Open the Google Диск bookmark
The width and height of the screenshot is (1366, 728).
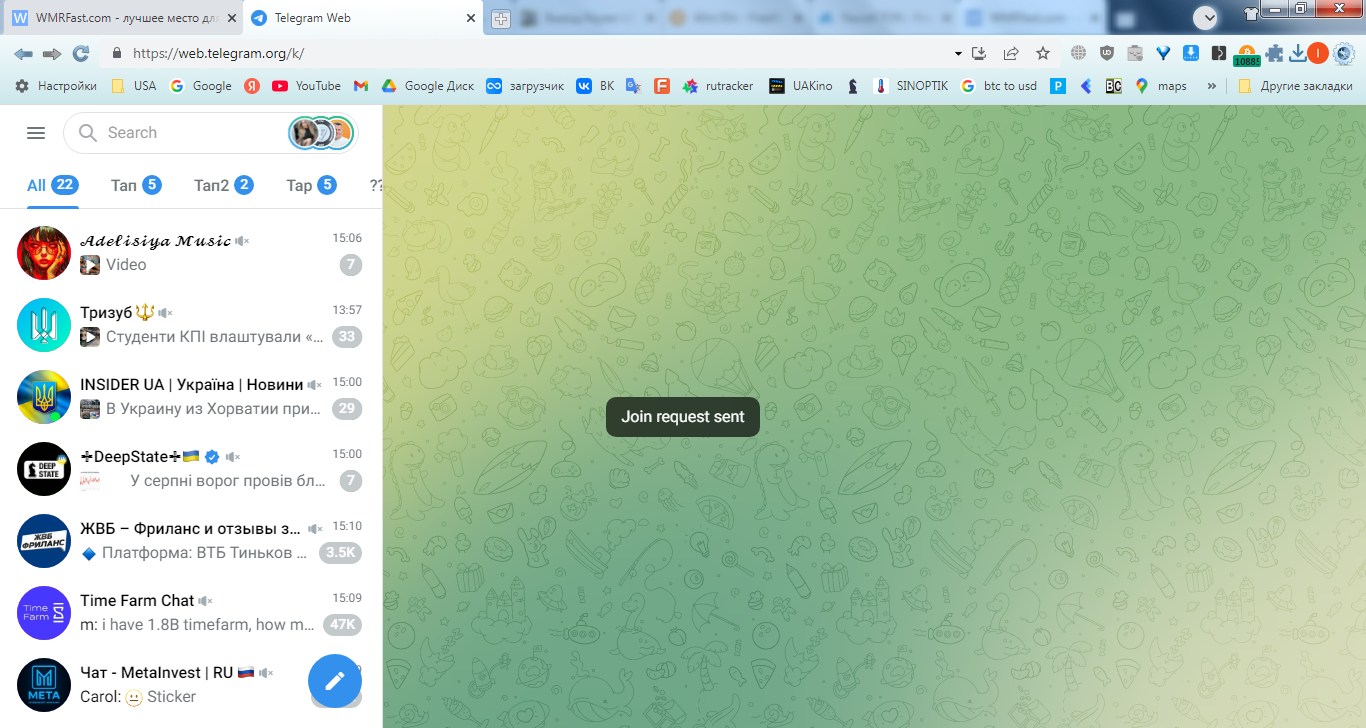pyautogui.click(x=428, y=86)
